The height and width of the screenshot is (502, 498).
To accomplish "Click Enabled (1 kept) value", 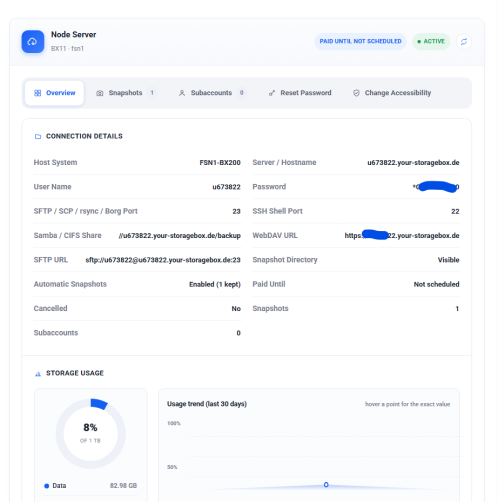I will pyautogui.click(x=215, y=284).
